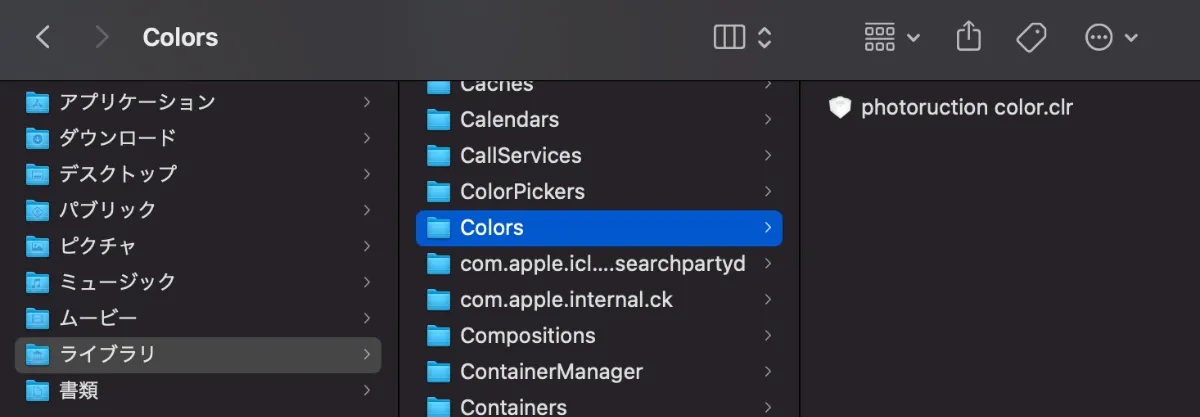
Task: Click the Back navigation arrow
Action: [42, 38]
